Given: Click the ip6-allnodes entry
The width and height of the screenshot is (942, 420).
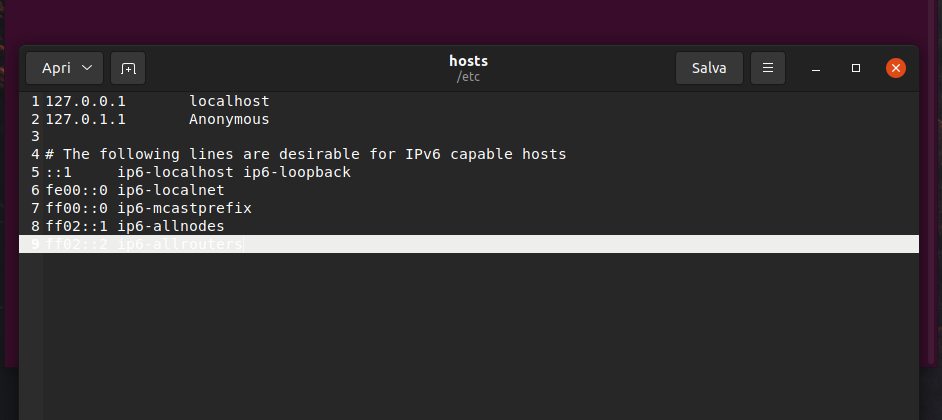Looking at the screenshot, I should [x=171, y=226].
